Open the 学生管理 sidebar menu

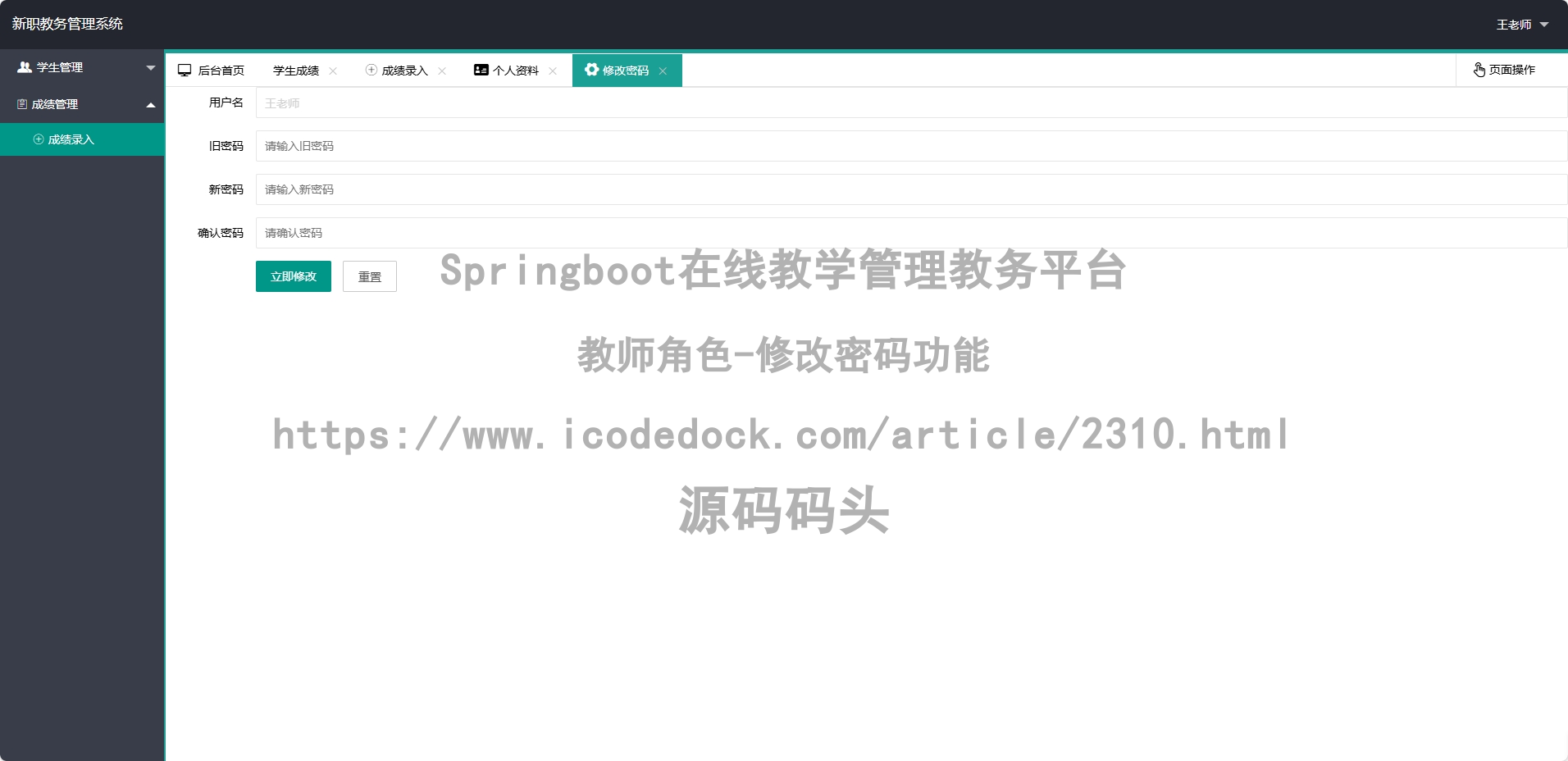[x=82, y=67]
